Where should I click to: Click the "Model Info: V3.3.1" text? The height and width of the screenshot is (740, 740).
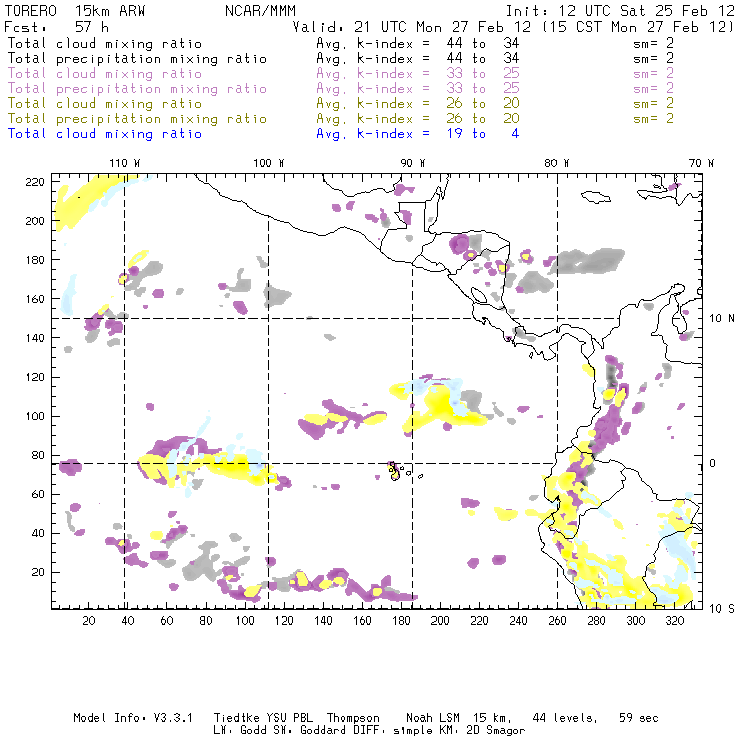133,718
